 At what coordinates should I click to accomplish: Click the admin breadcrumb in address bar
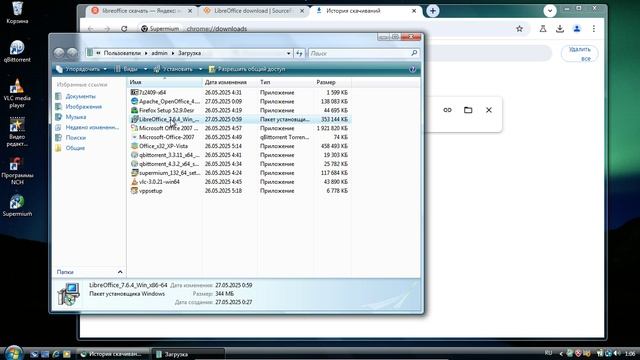point(159,53)
